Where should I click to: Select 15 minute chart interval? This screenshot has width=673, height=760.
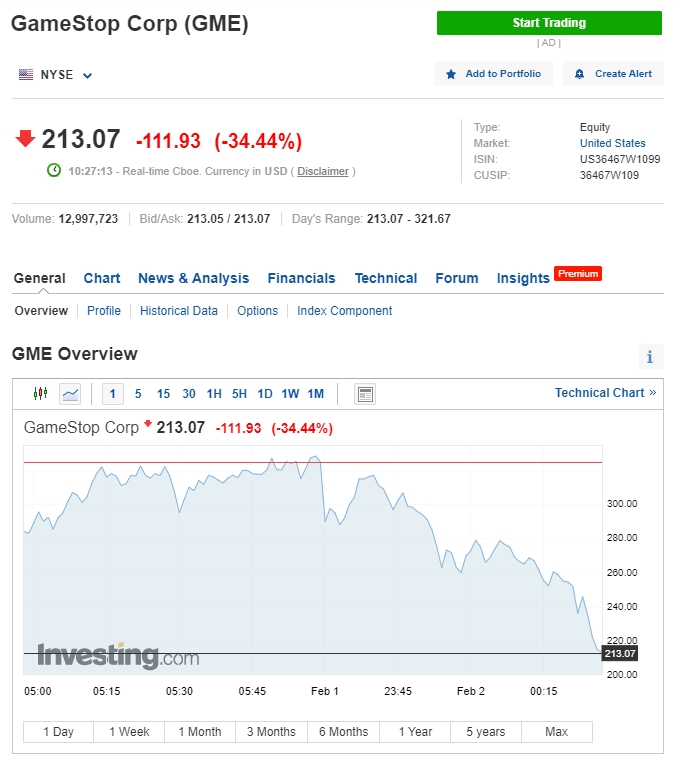(x=163, y=394)
